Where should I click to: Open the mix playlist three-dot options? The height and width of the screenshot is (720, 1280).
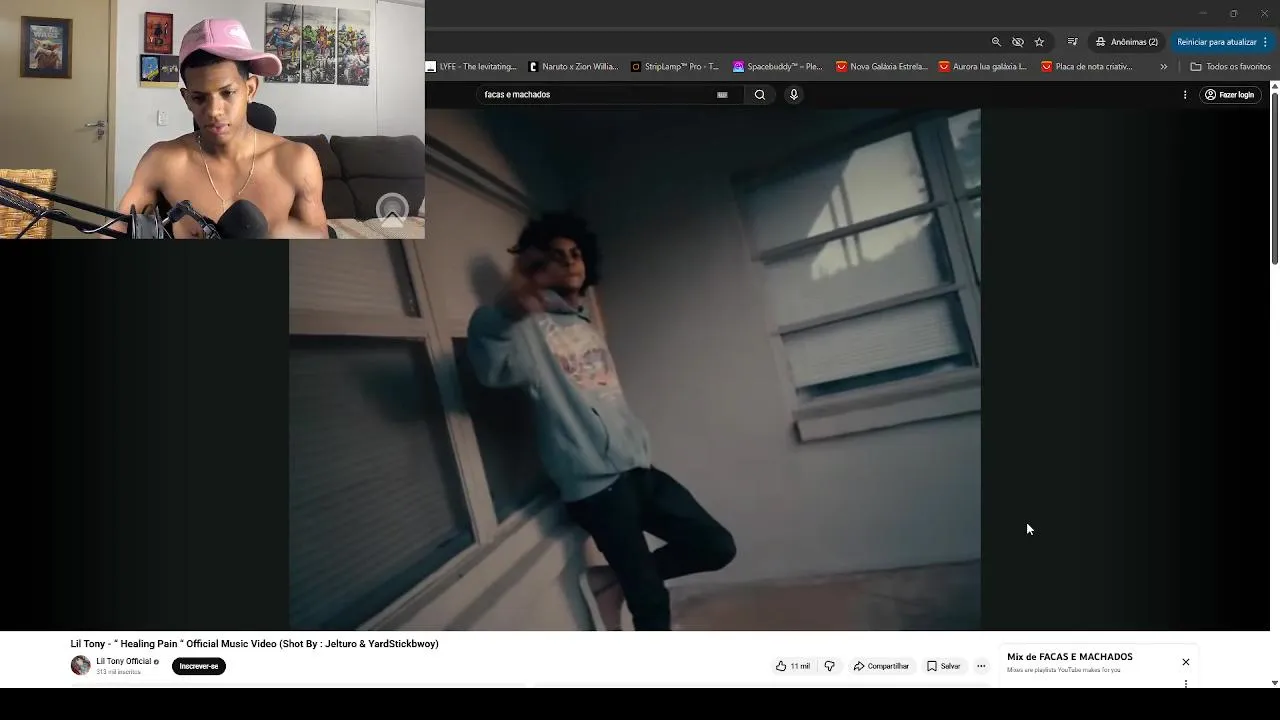point(1186,684)
